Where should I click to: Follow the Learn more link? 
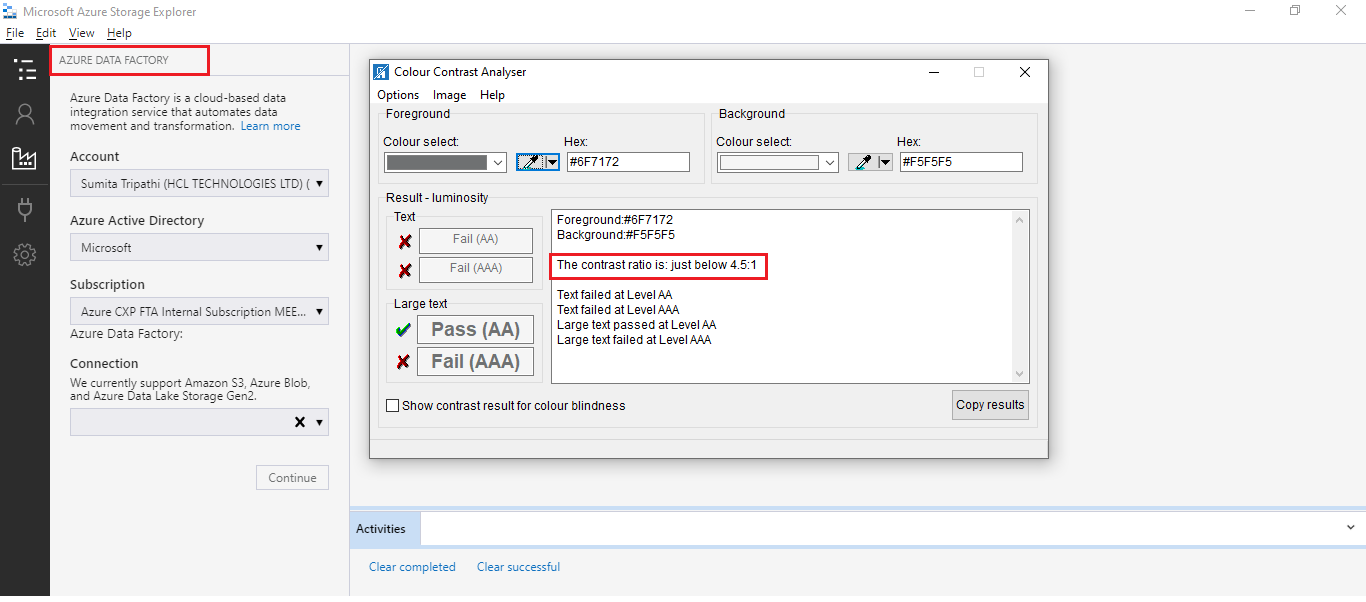click(x=270, y=126)
